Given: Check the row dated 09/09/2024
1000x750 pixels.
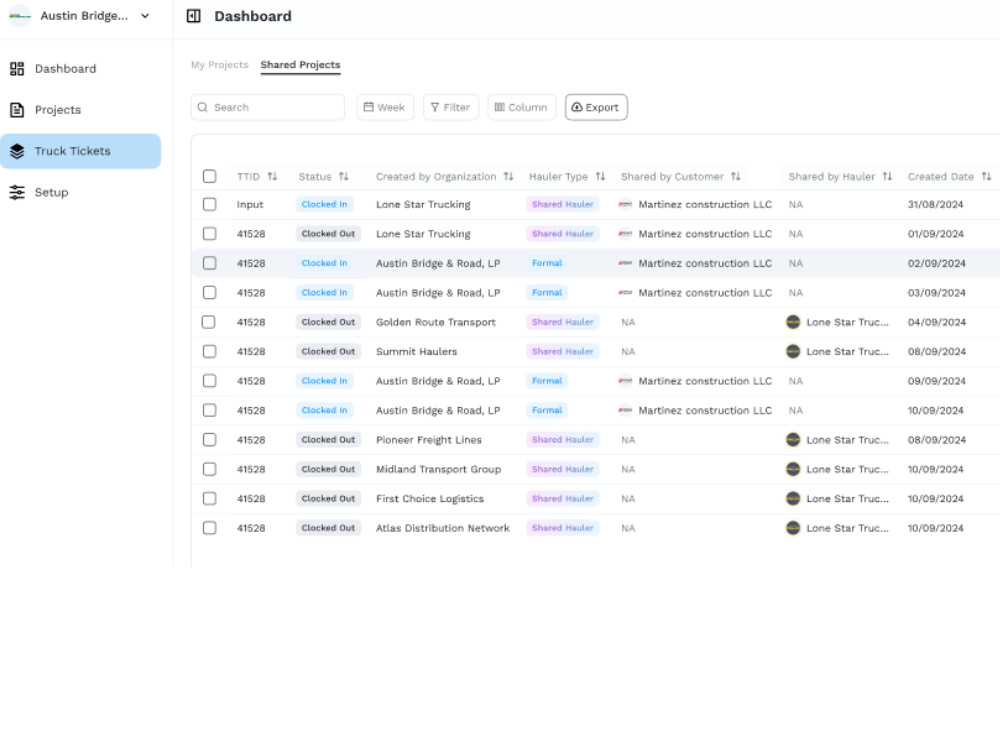Looking at the screenshot, I should (x=209, y=381).
